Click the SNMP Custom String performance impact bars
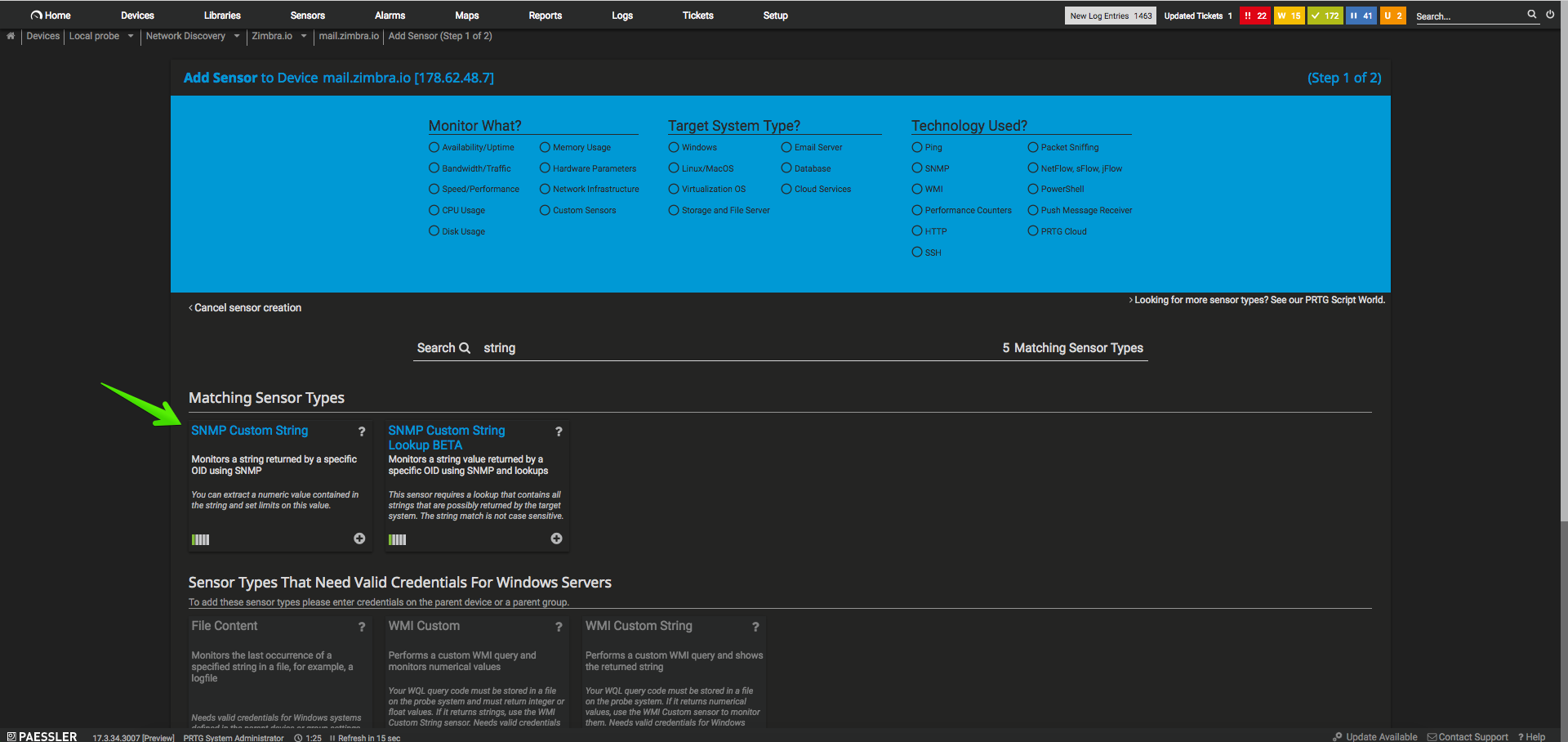The image size is (1568, 742). pos(200,539)
